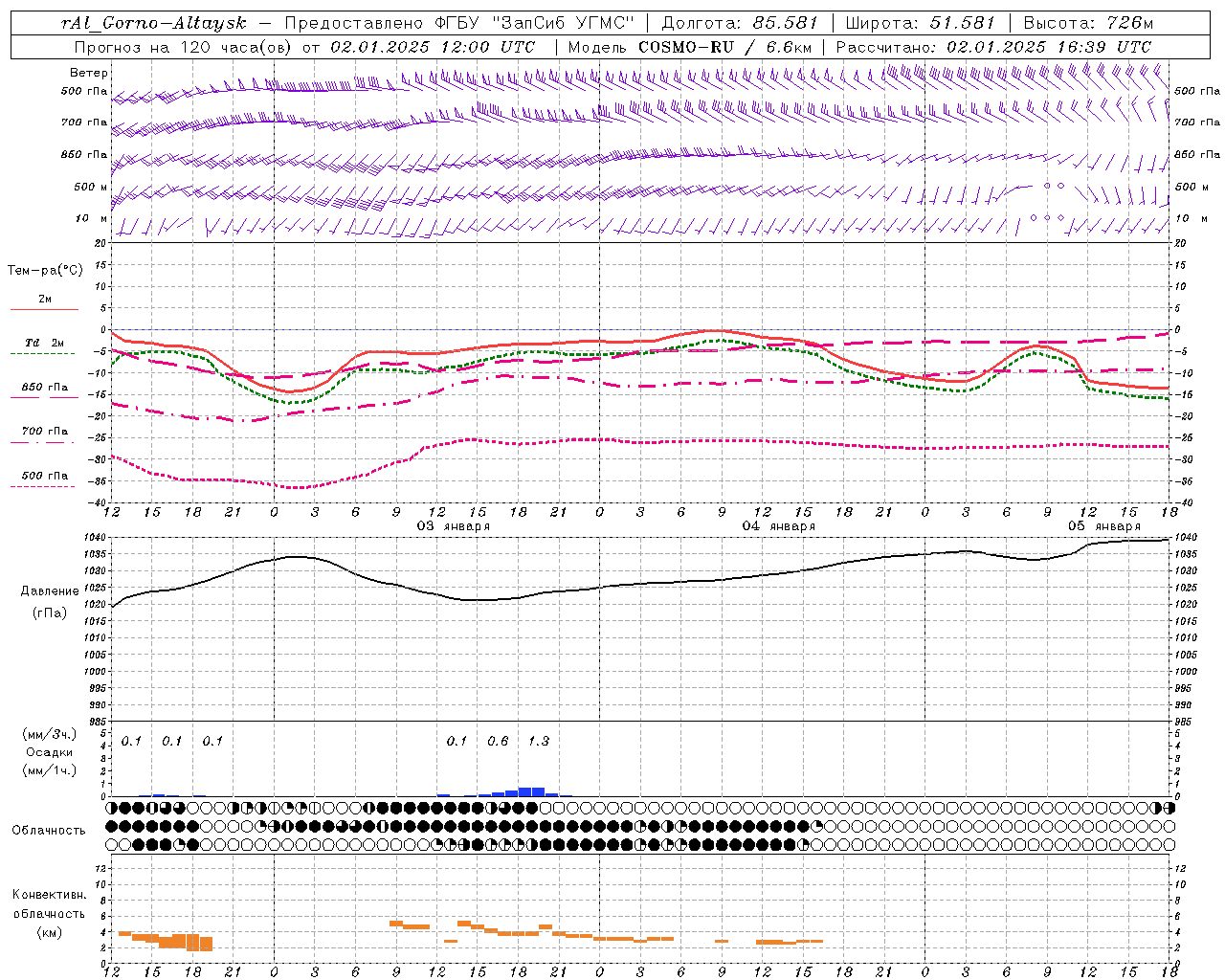Click the 04 января date label
This screenshot has width=1225, height=980.
(x=779, y=525)
